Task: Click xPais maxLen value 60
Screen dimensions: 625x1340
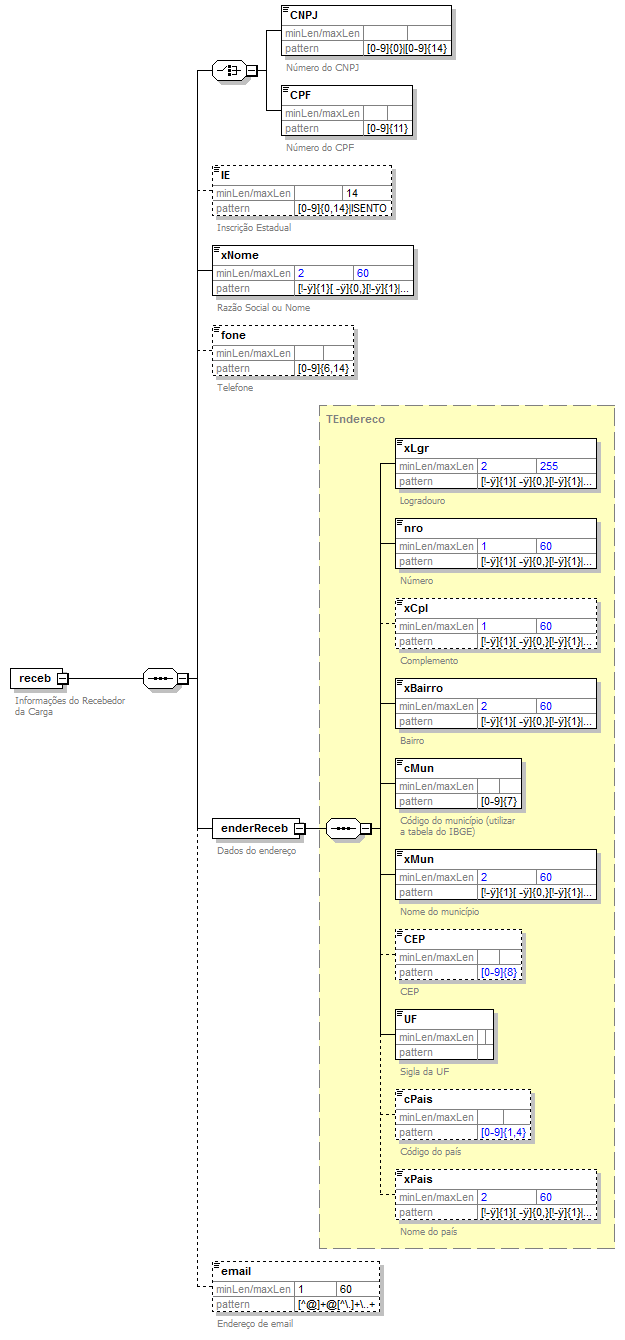Action: click(x=545, y=1197)
